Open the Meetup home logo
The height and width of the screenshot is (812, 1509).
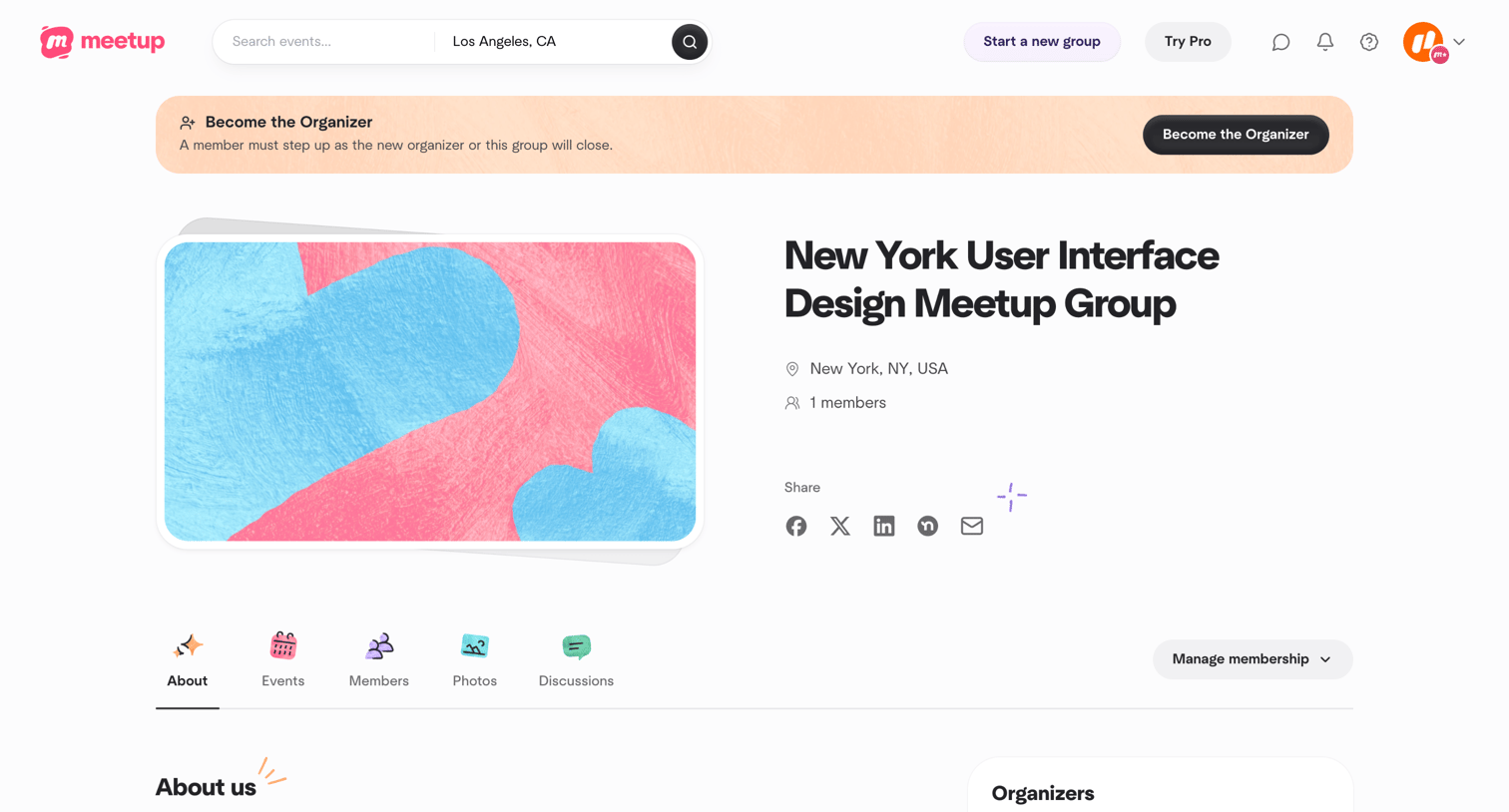pos(103,42)
